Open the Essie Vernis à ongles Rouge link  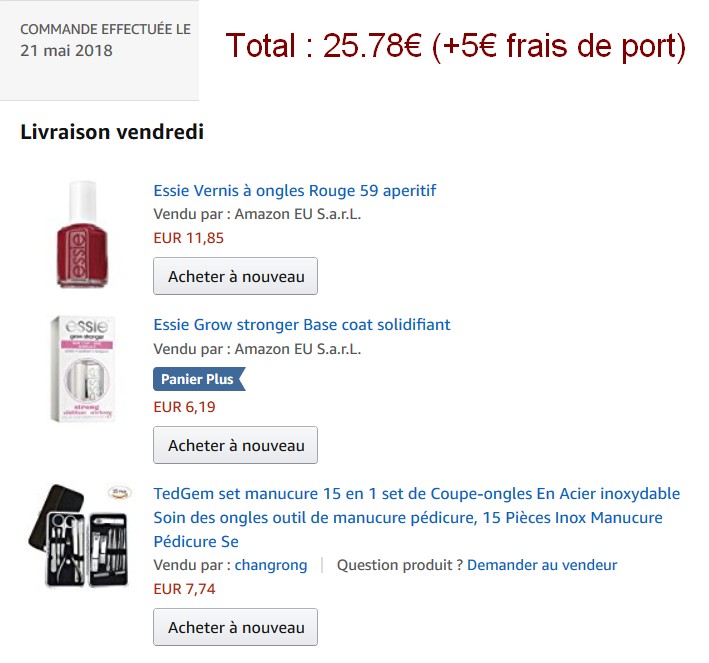(294, 191)
